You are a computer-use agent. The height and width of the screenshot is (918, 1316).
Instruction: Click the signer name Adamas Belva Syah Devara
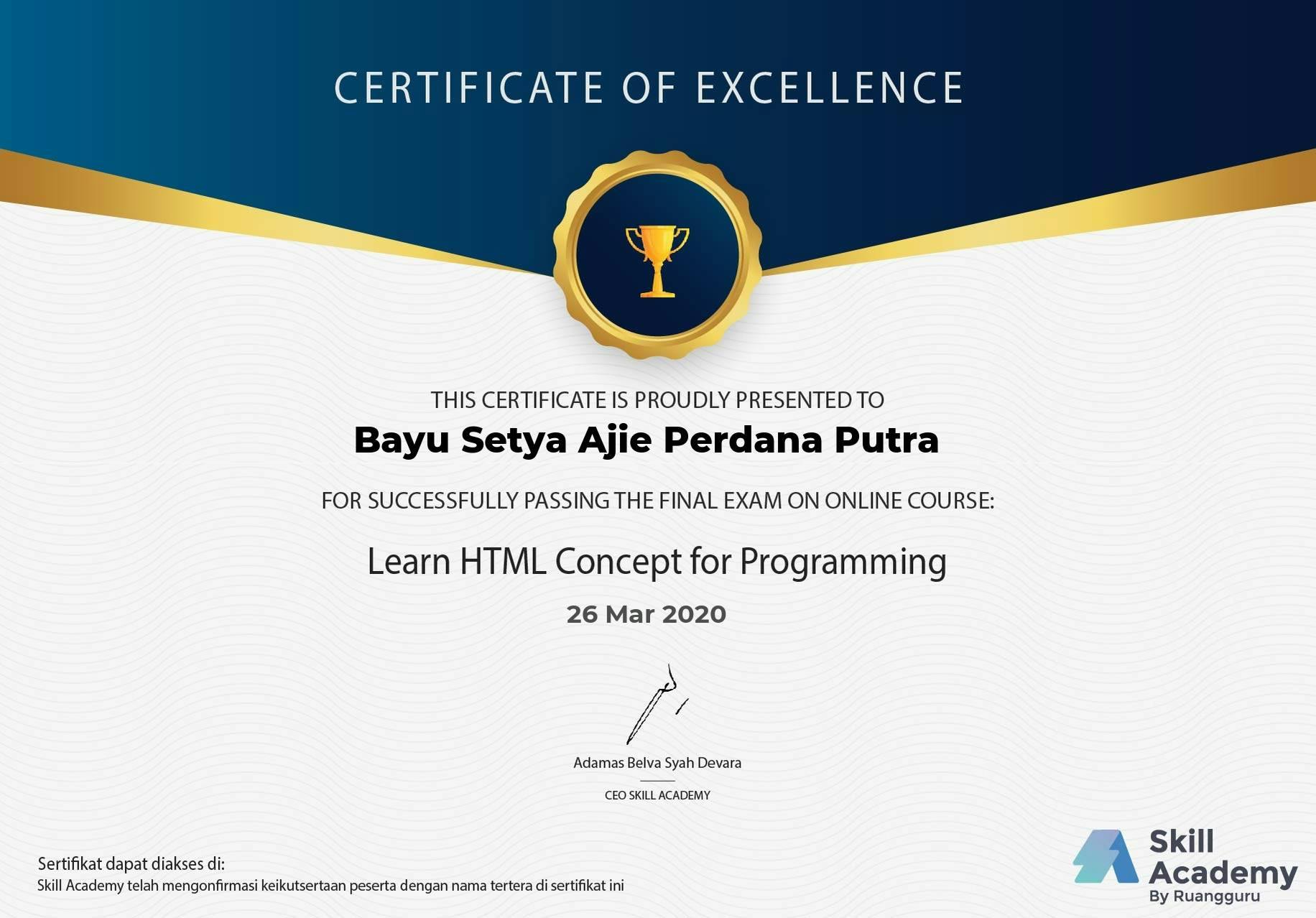[x=657, y=763]
